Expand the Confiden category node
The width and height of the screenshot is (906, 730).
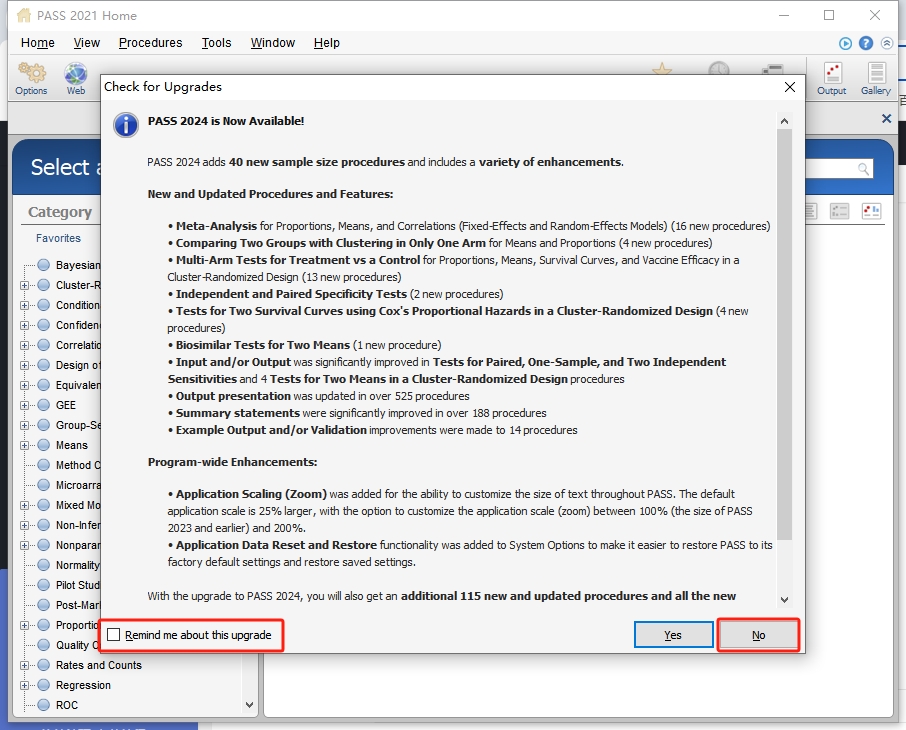pyautogui.click(x=24, y=325)
